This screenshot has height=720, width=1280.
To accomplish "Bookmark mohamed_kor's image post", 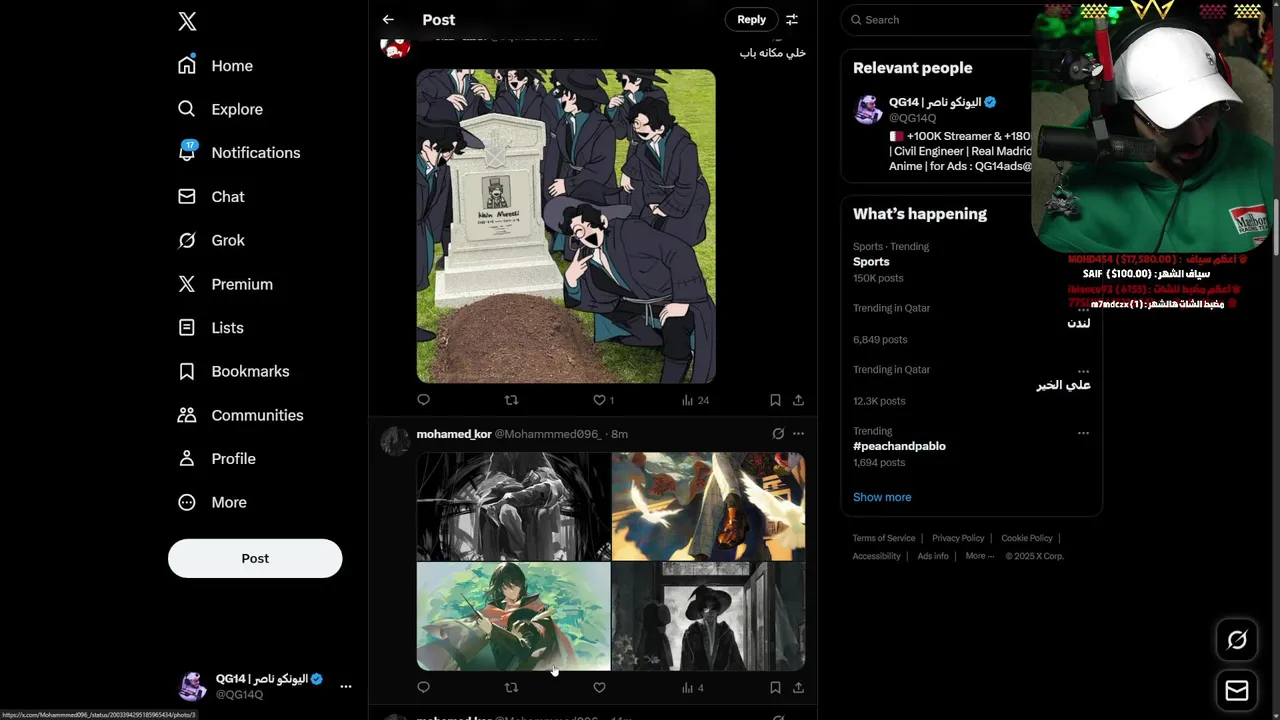I will click(x=775, y=688).
